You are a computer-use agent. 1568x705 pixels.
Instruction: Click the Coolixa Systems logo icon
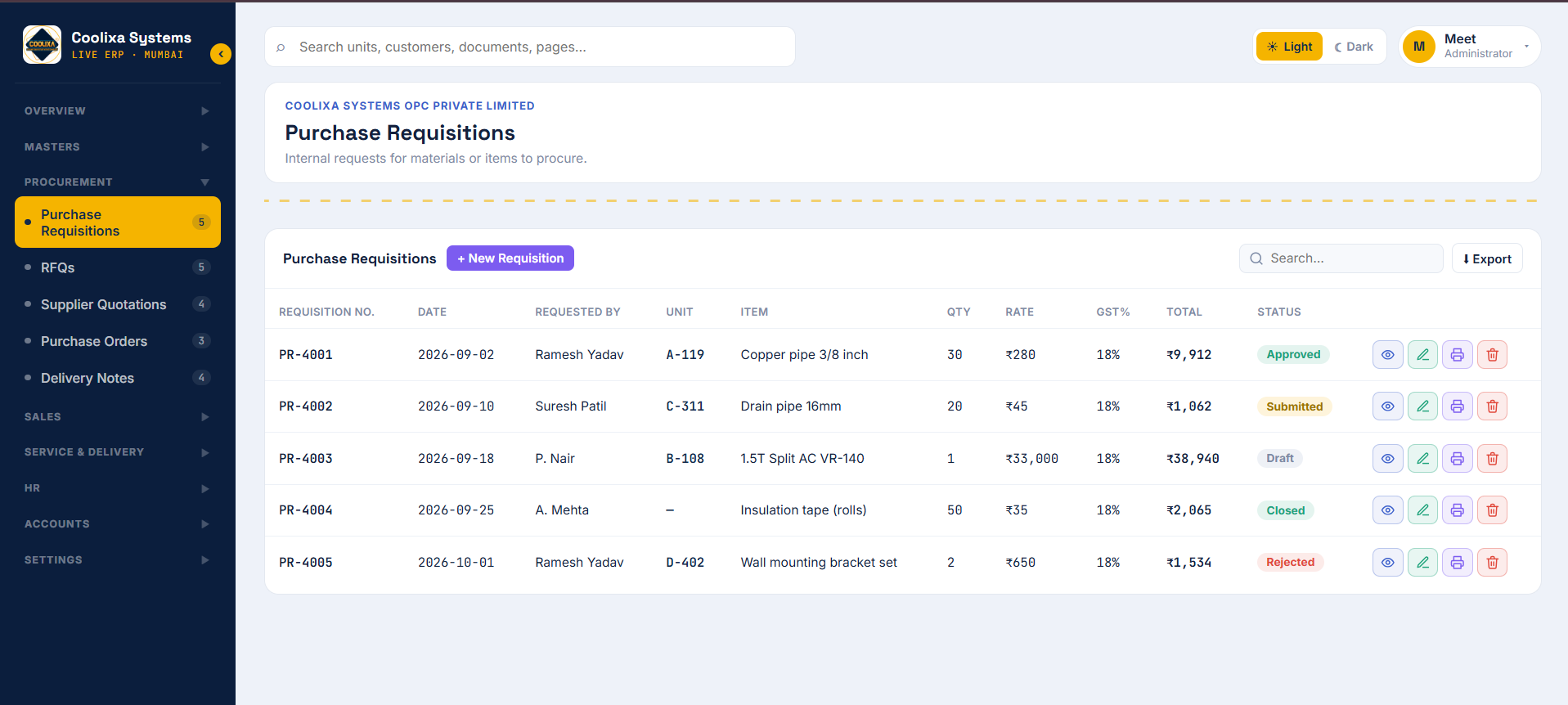[x=42, y=45]
